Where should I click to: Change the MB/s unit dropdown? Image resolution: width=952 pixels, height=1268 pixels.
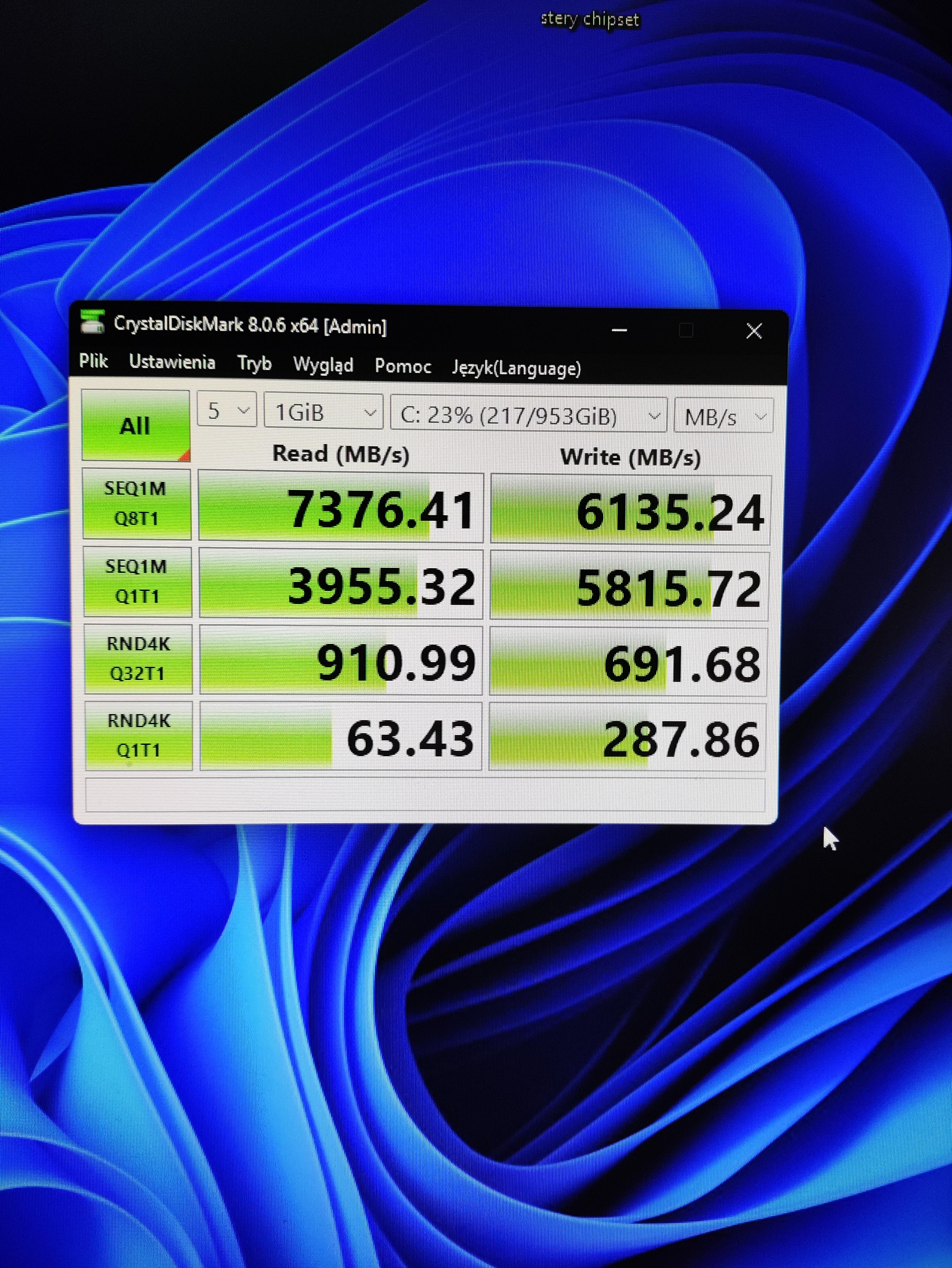click(724, 417)
